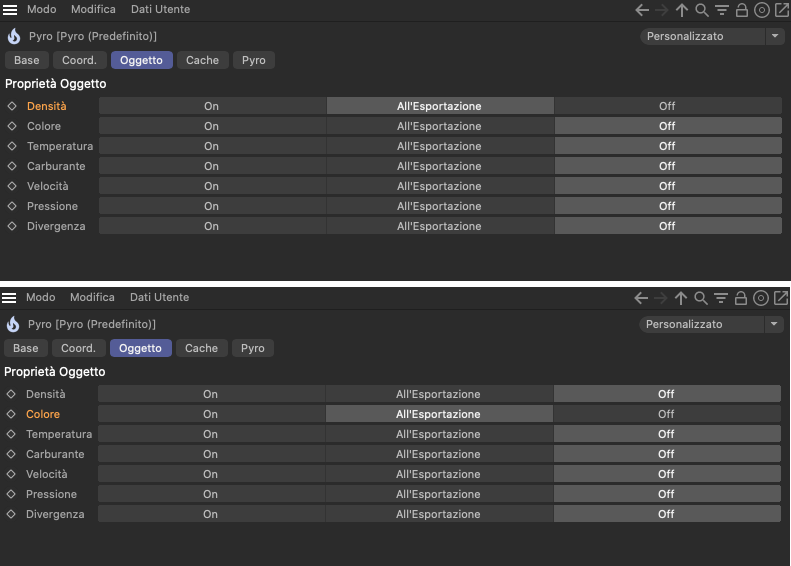The image size is (791, 566).
Task: Set Divergenza to All'Esportazione in upper panel
Action: pyautogui.click(x=439, y=226)
